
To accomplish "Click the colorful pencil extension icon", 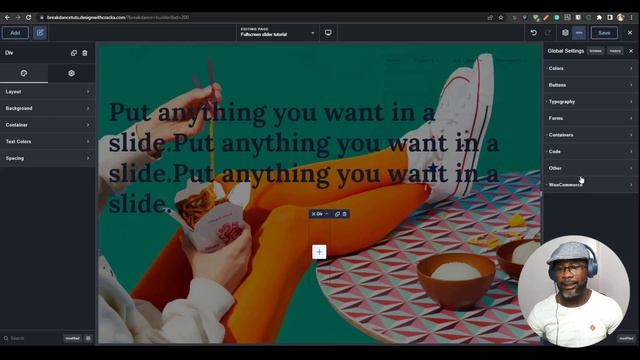I will pyautogui.click(x=546, y=18).
